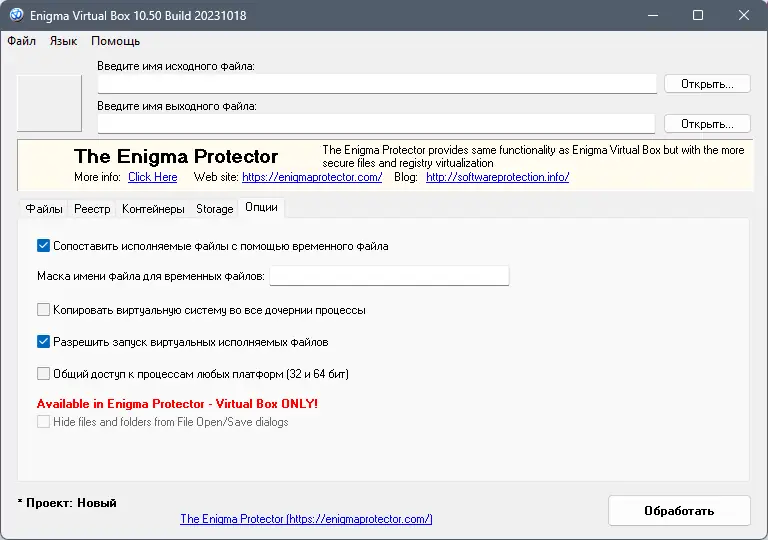
Task: Open the Помощь menu
Action: (x=116, y=41)
